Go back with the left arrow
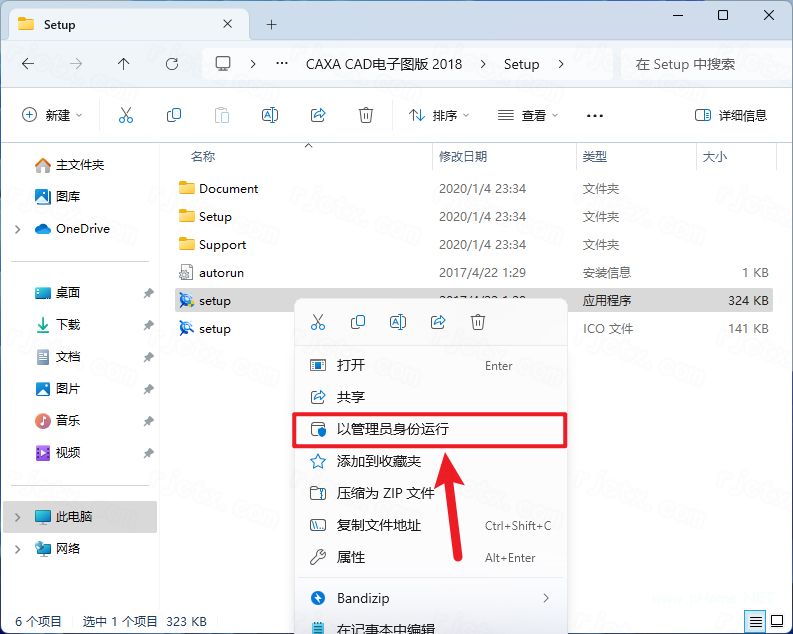 tap(28, 64)
